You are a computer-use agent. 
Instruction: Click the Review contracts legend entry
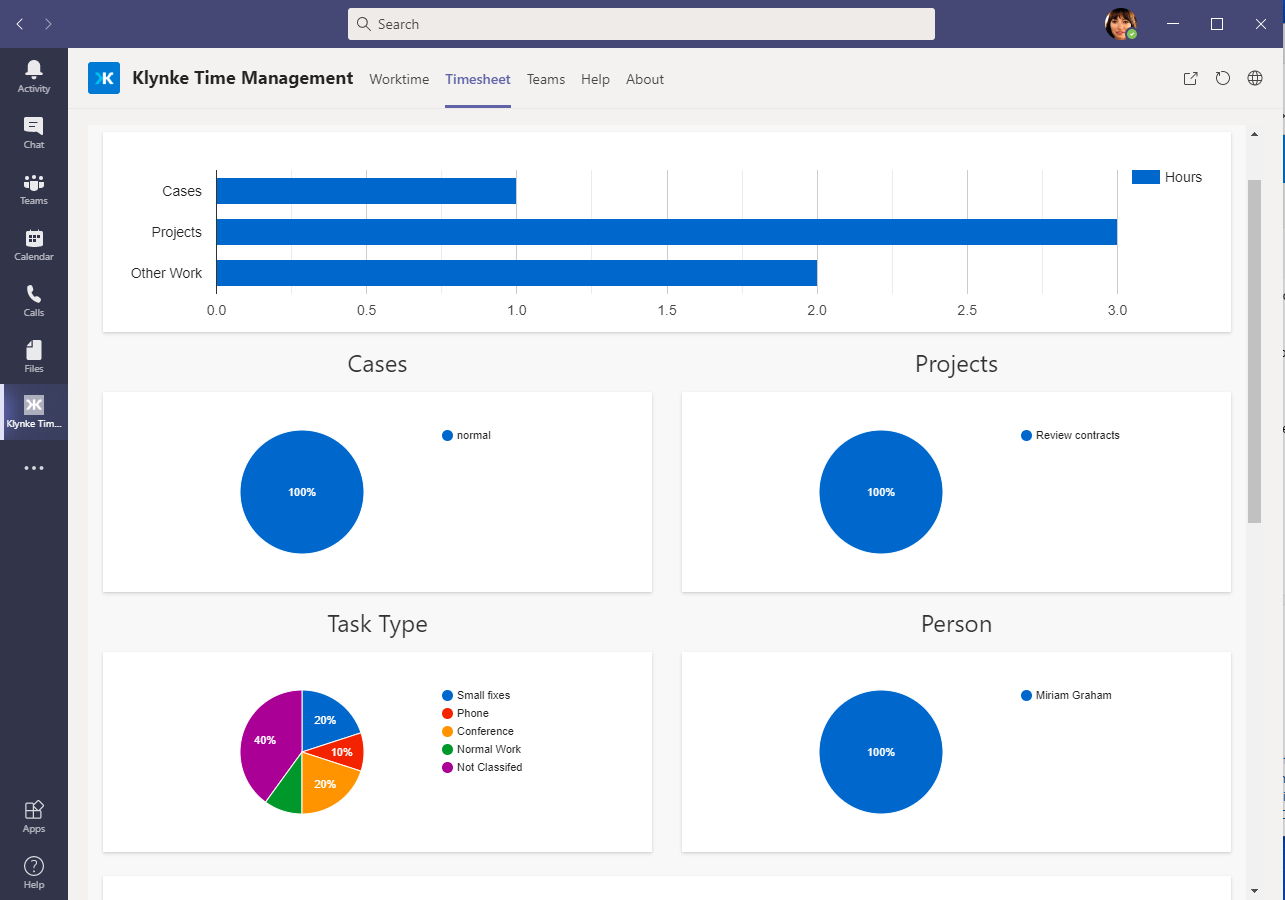click(x=1070, y=435)
